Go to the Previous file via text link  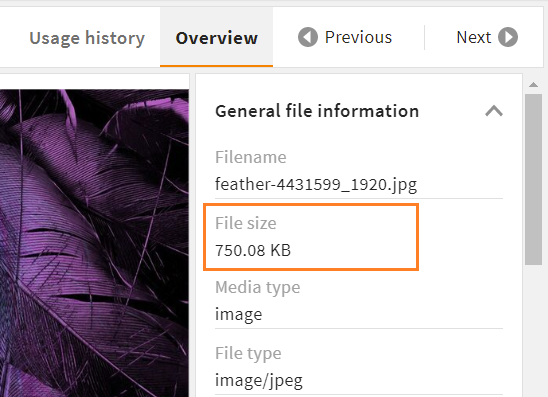(358, 37)
